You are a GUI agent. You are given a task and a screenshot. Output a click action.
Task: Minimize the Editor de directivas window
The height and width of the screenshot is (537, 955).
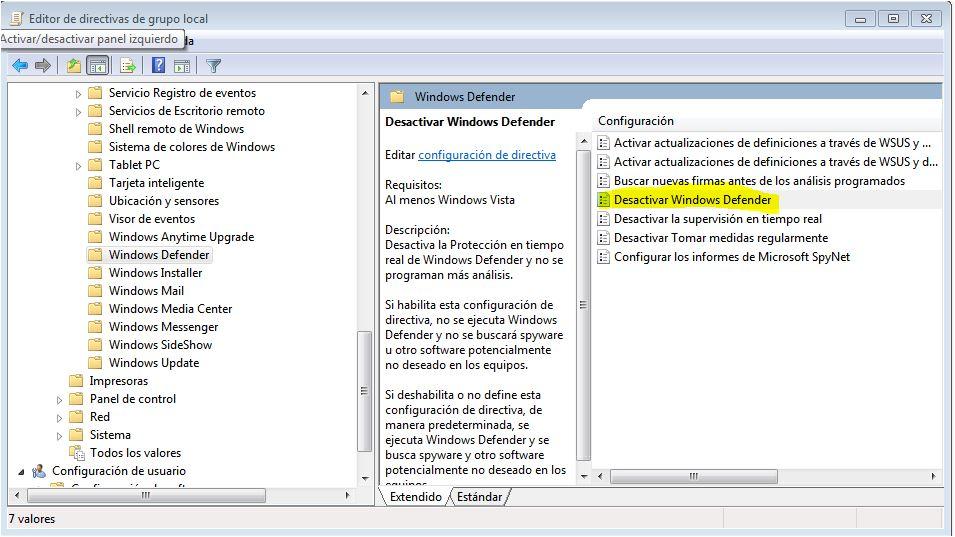[860, 19]
